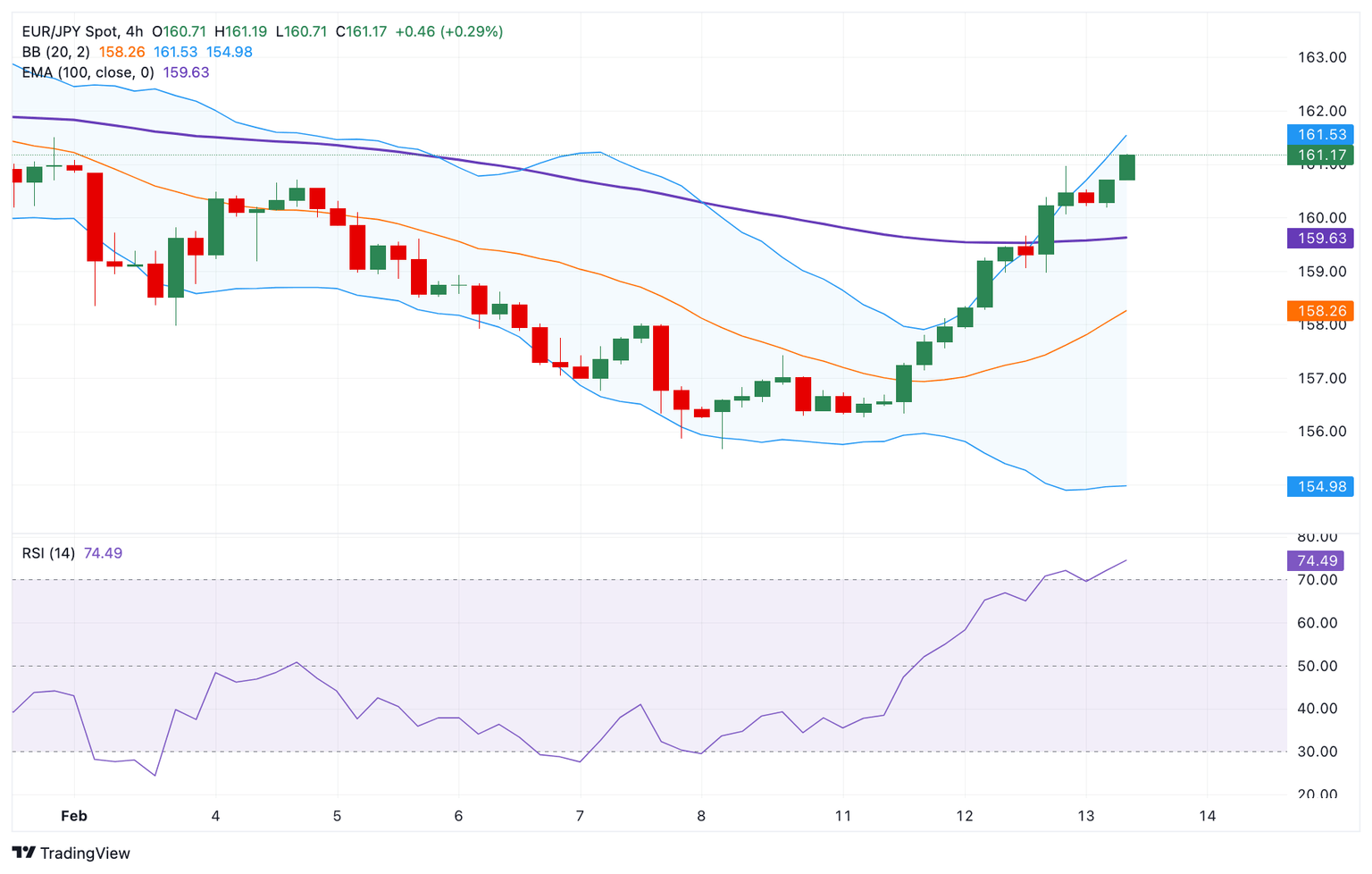The width and height of the screenshot is (1372, 874).
Task: Click the last green candlestick on the chart
Action: point(1126,167)
